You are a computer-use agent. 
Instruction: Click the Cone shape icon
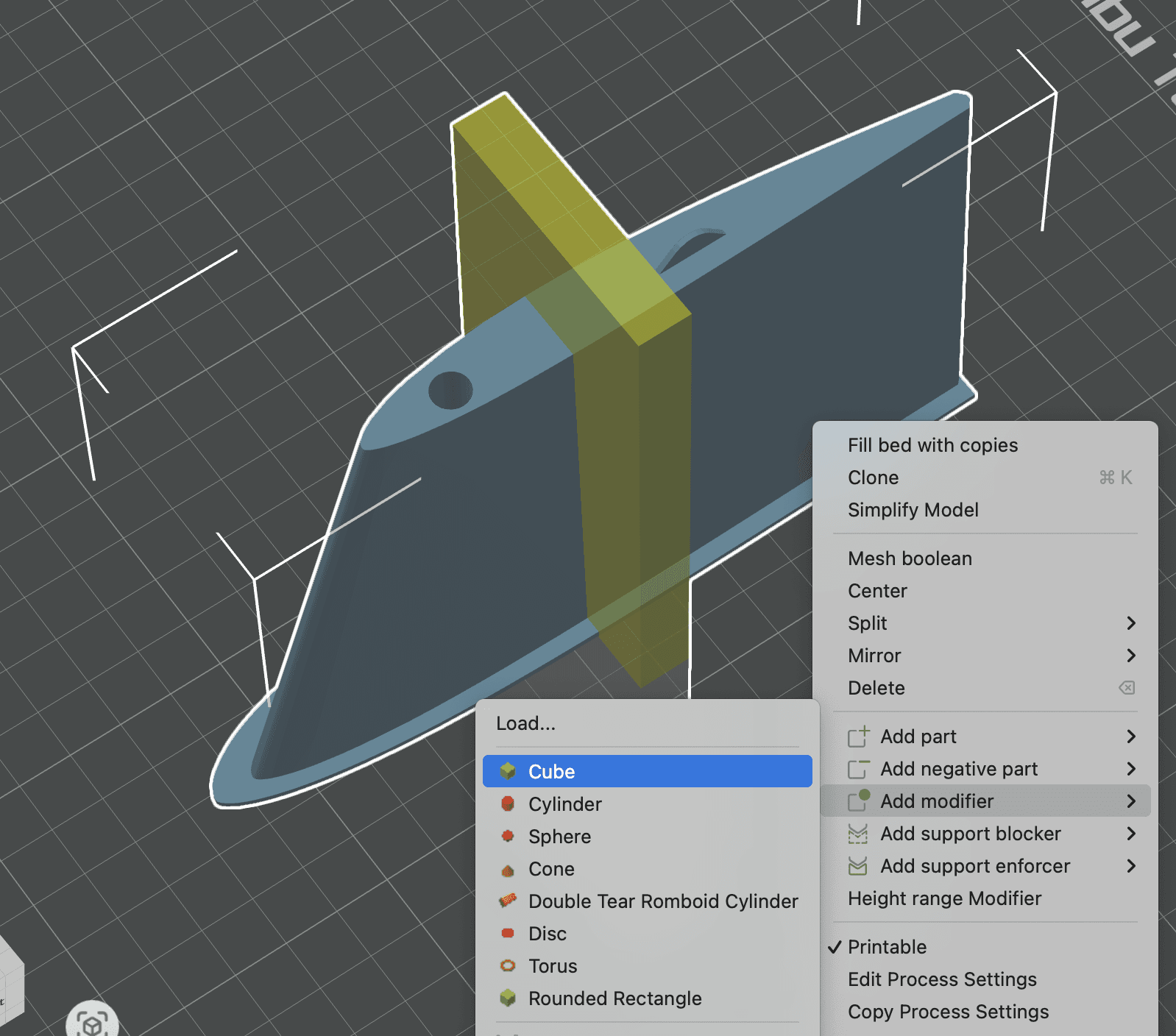[508, 870]
